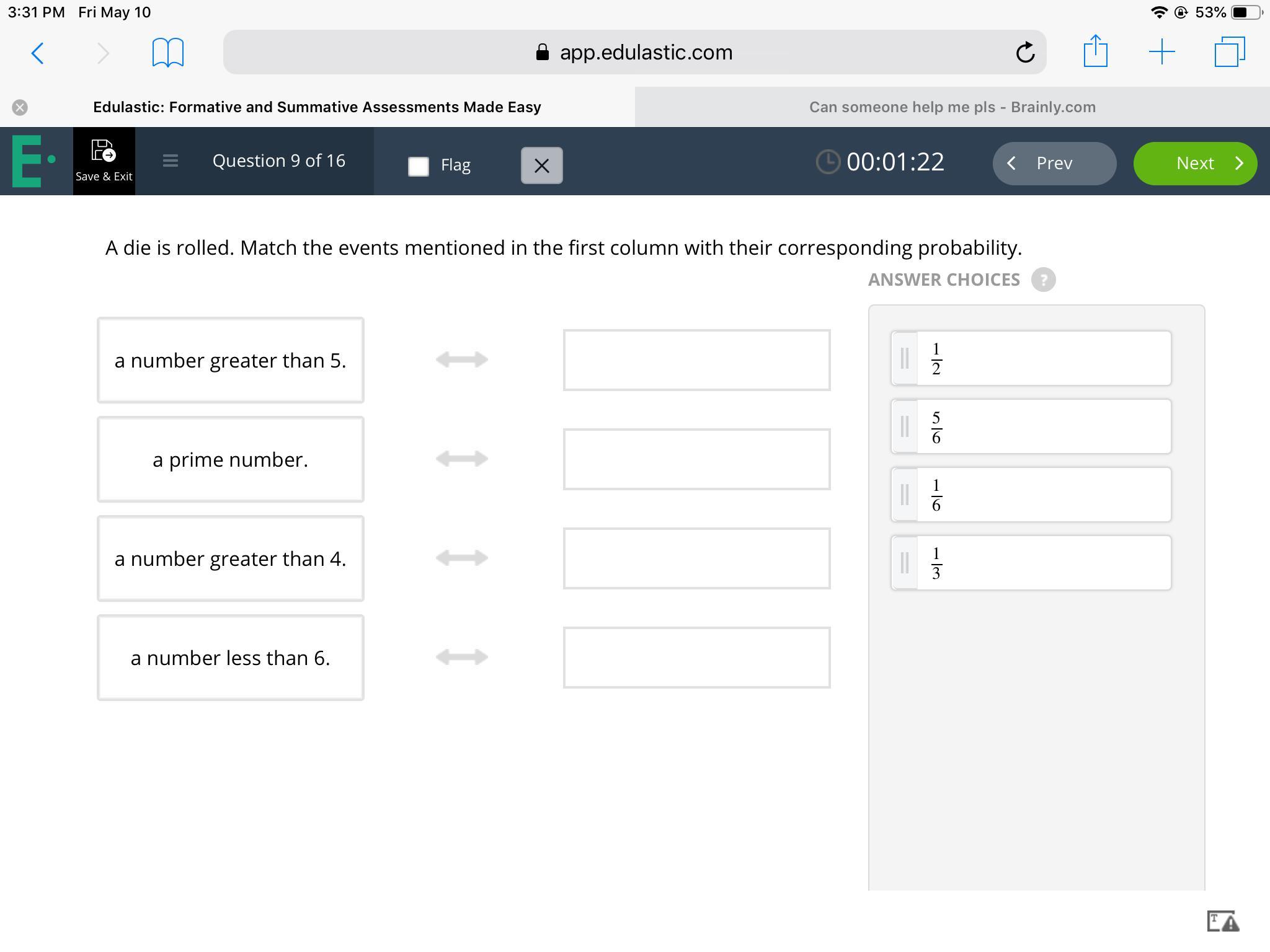Viewport: 1270px width, 952px height.
Task: Click the drop box beside prime number
Action: click(x=696, y=459)
